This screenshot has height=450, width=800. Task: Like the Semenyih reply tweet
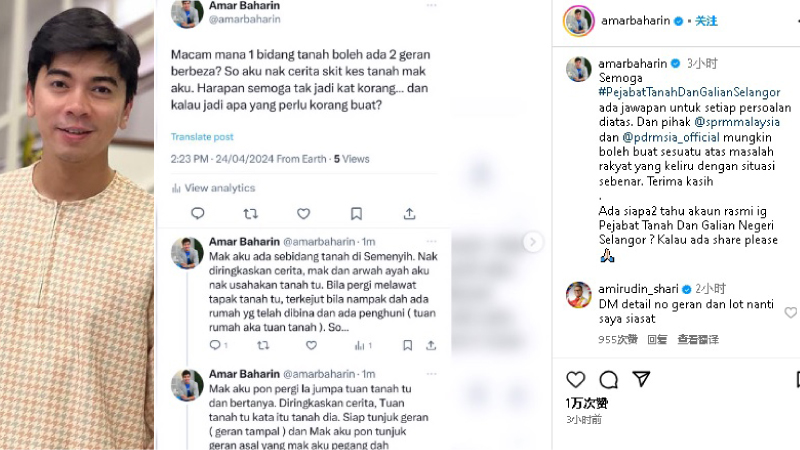[311, 345]
